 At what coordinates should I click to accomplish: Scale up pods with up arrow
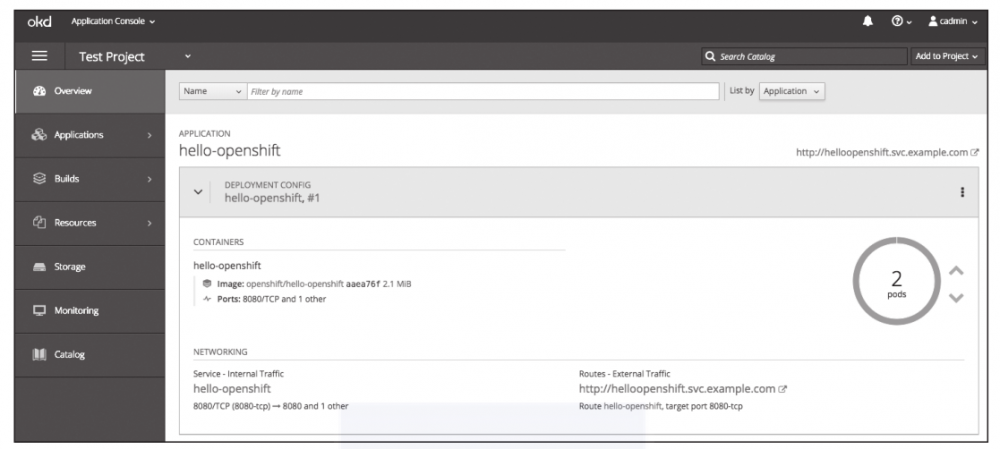pyautogui.click(x=955, y=271)
